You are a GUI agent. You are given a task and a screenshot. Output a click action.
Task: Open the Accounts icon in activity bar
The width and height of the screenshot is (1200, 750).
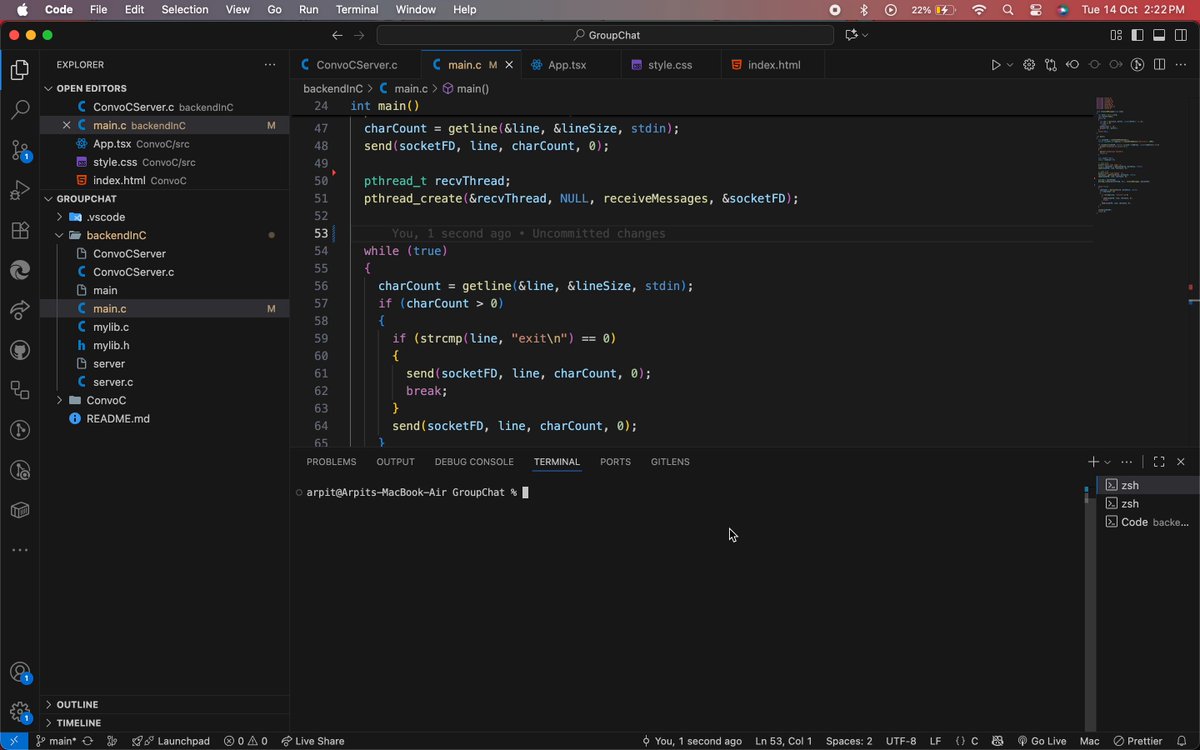[19, 672]
